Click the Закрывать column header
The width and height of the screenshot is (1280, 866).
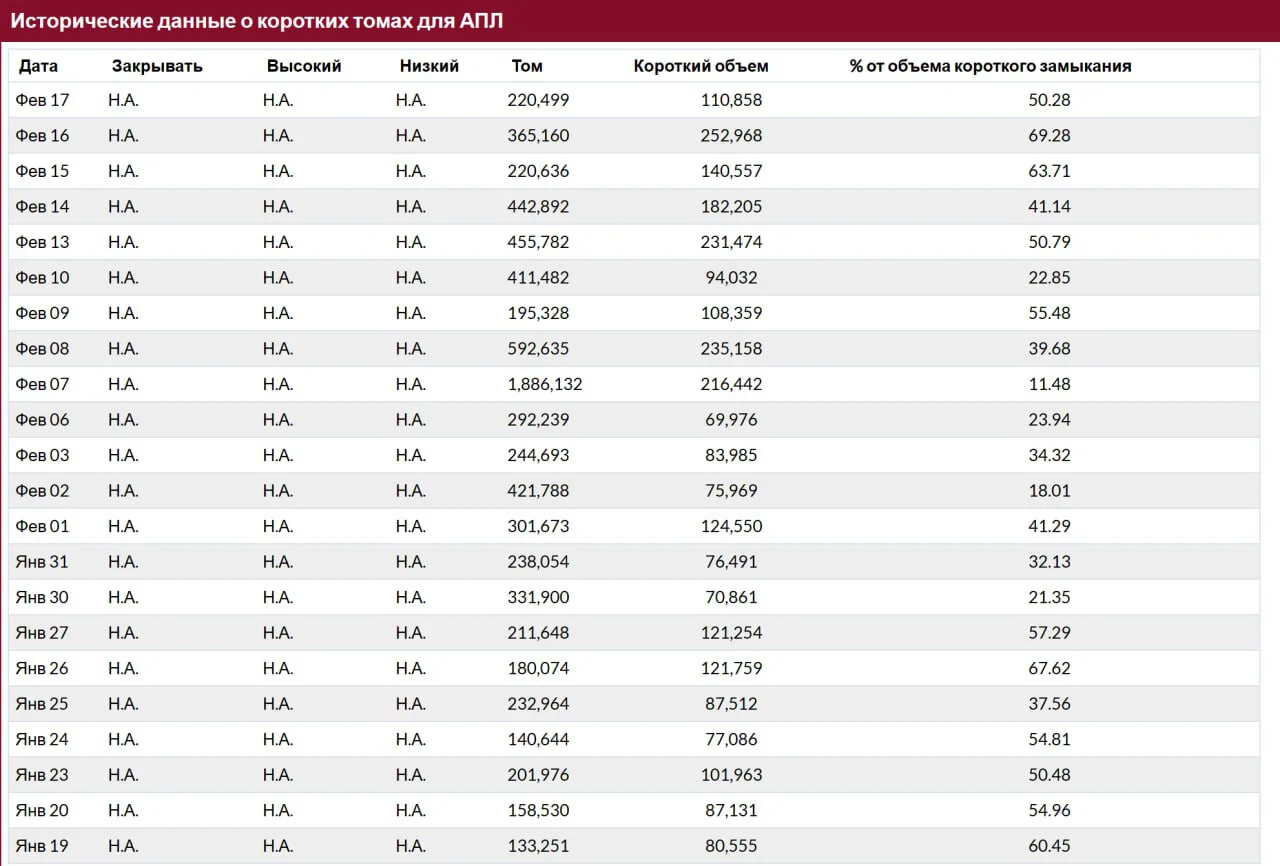157,66
